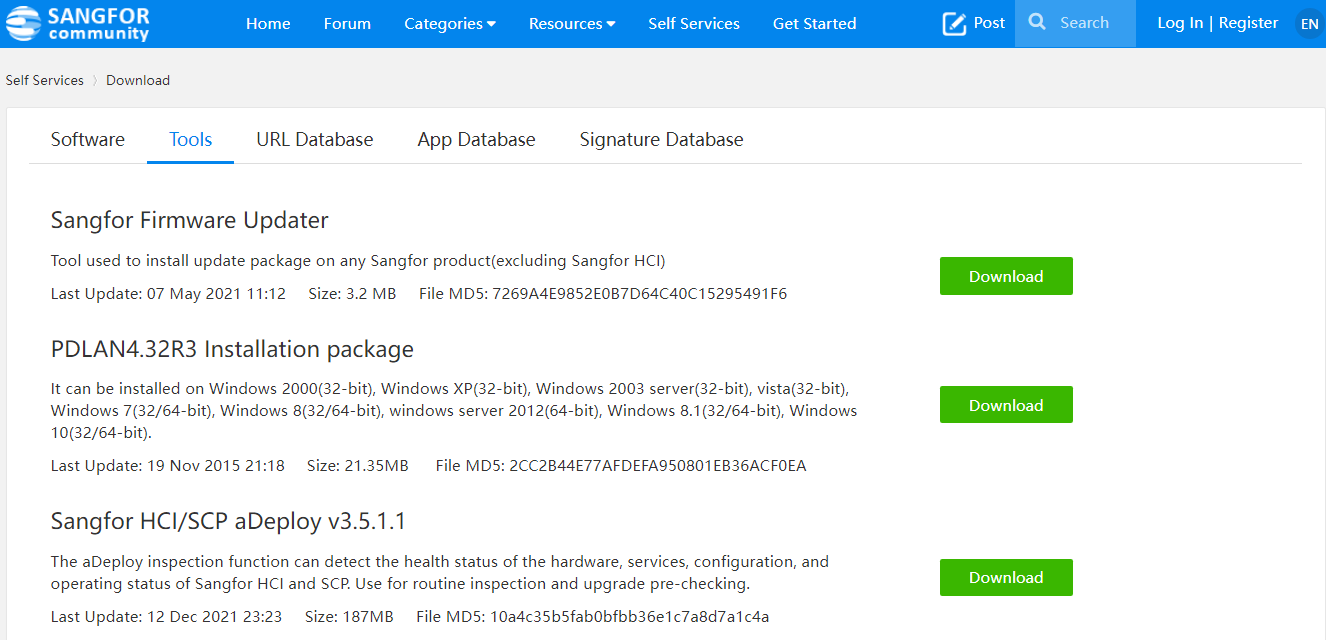Download the PDLAN4.32R3 Installation package
The height and width of the screenshot is (640, 1326).
pyautogui.click(x=1005, y=405)
